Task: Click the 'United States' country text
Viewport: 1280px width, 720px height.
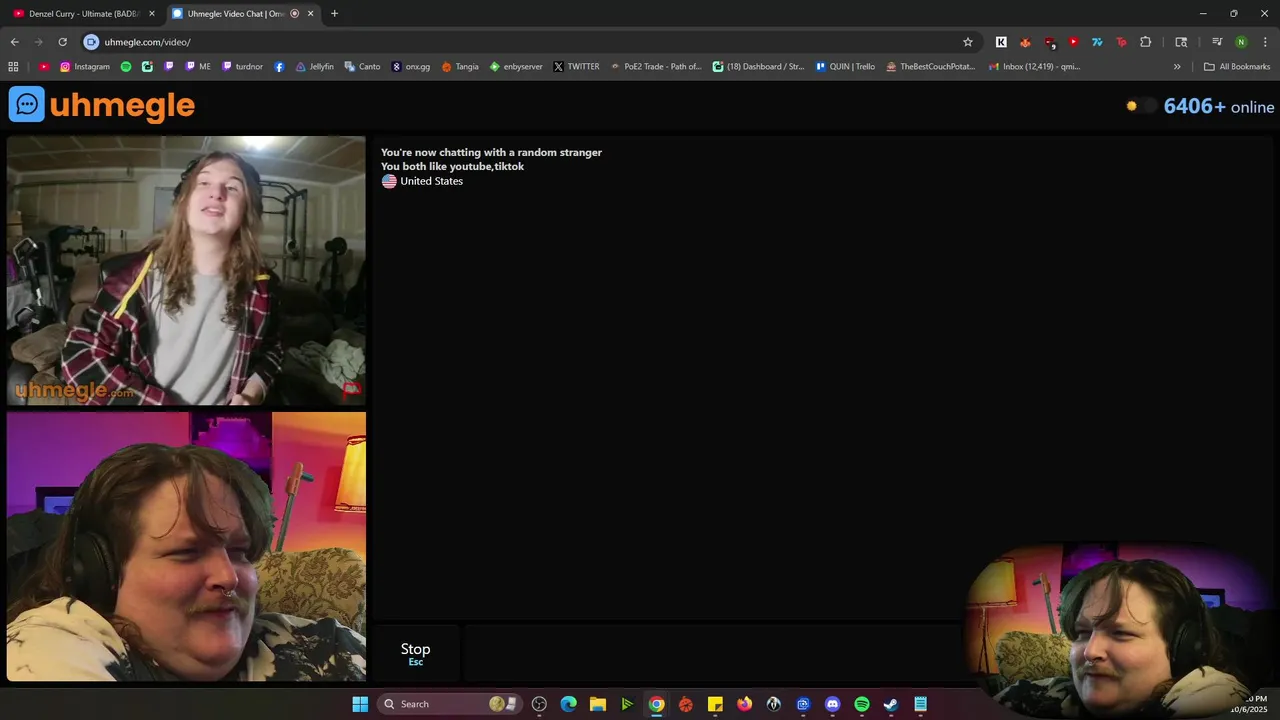Action: coord(431,181)
